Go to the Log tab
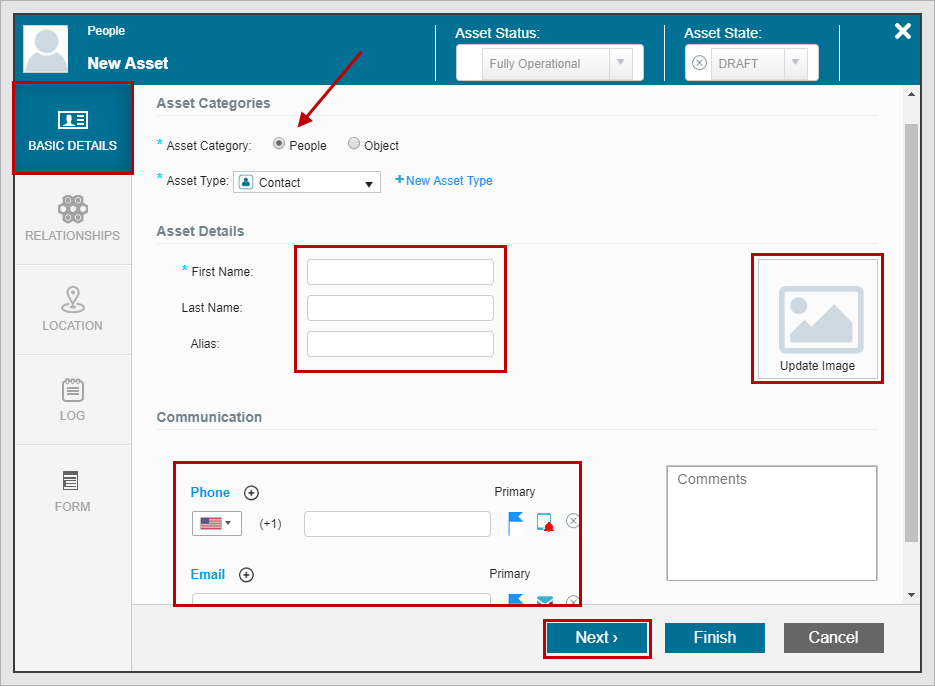Viewport: 935px width, 686px height. 72,399
